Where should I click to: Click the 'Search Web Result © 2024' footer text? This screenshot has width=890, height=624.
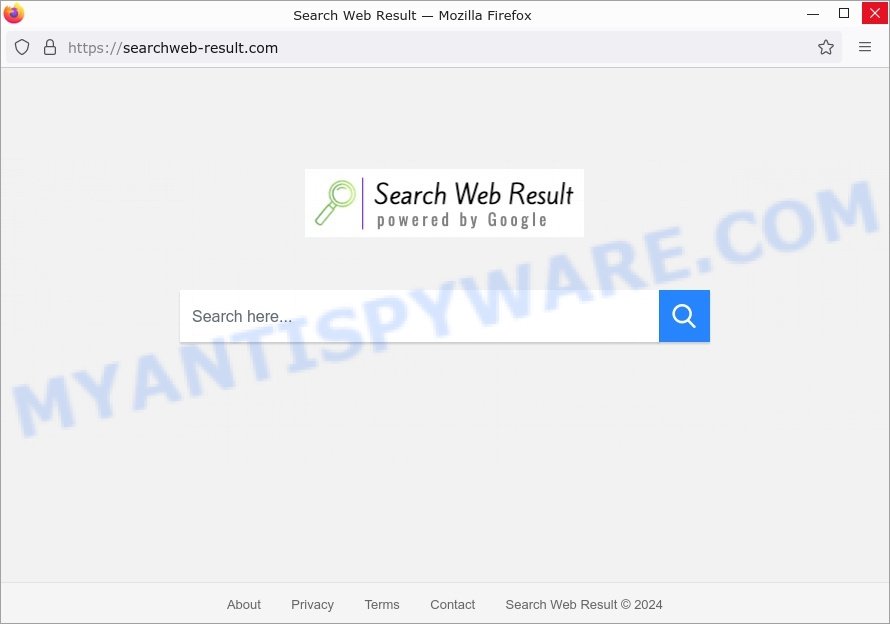coord(583,605)
